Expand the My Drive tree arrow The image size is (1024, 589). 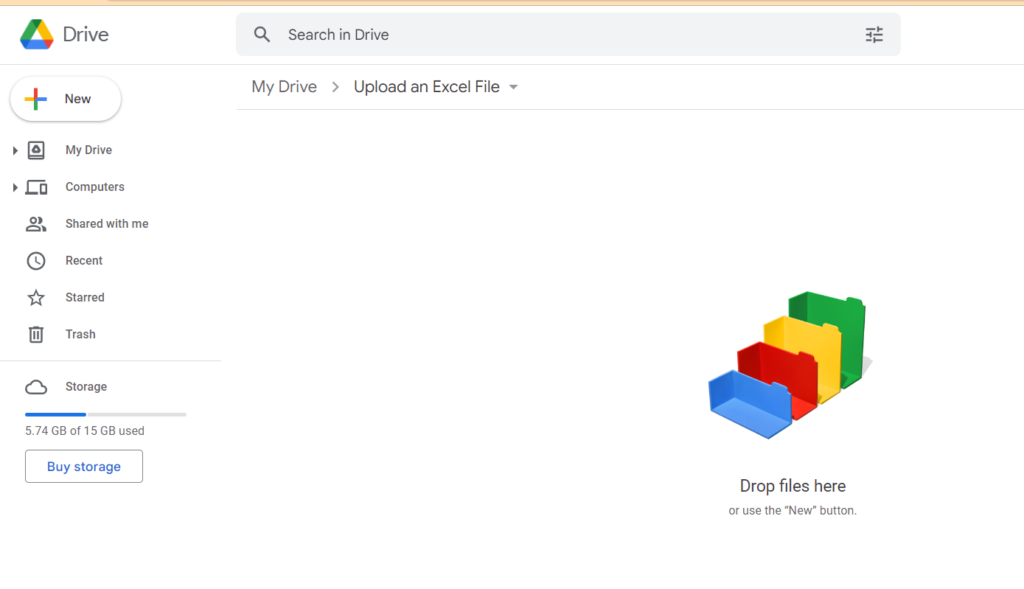tap(15, 150)
